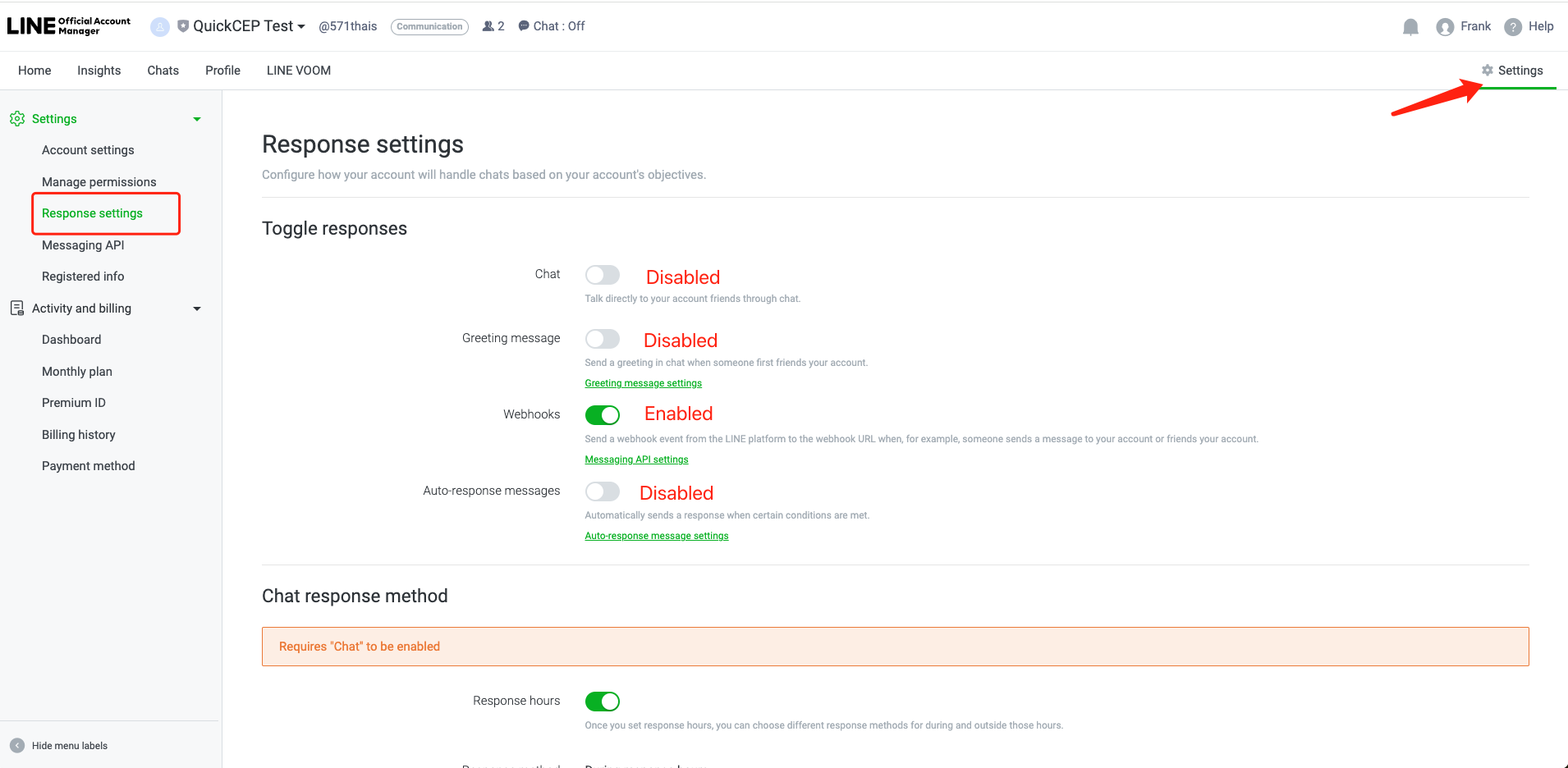
Task: Enable the Auto-response messages toggle
Action: (602, 491)
